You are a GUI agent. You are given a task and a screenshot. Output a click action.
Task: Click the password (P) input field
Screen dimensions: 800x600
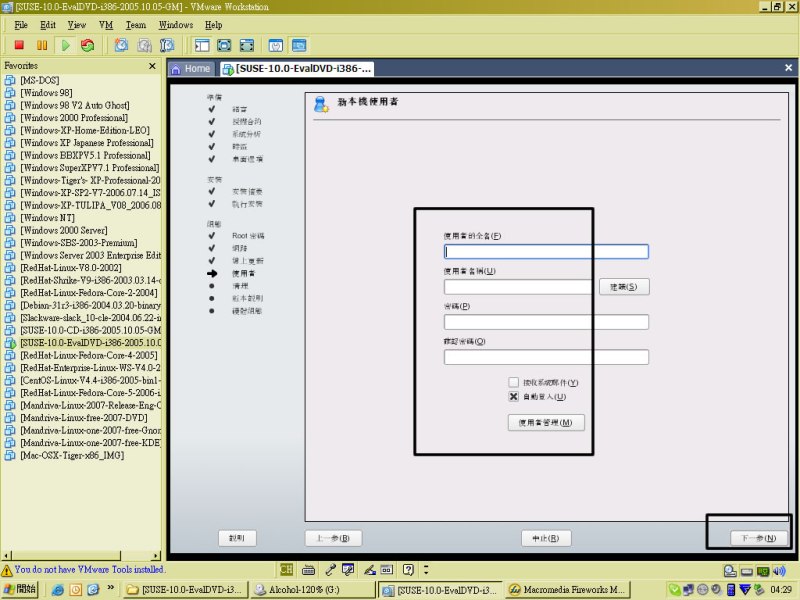[546, 322]
